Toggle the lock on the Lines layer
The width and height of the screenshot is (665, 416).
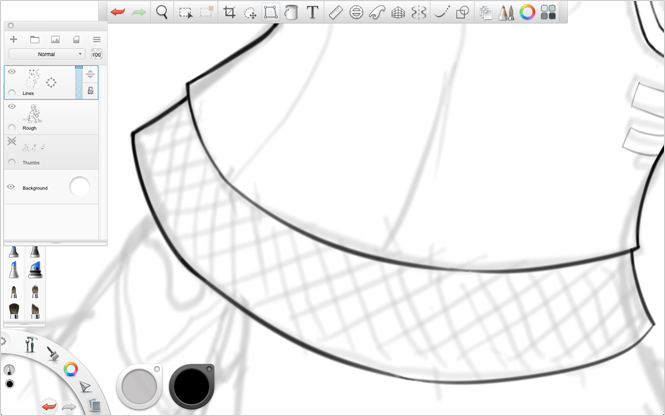click(91, 91)
